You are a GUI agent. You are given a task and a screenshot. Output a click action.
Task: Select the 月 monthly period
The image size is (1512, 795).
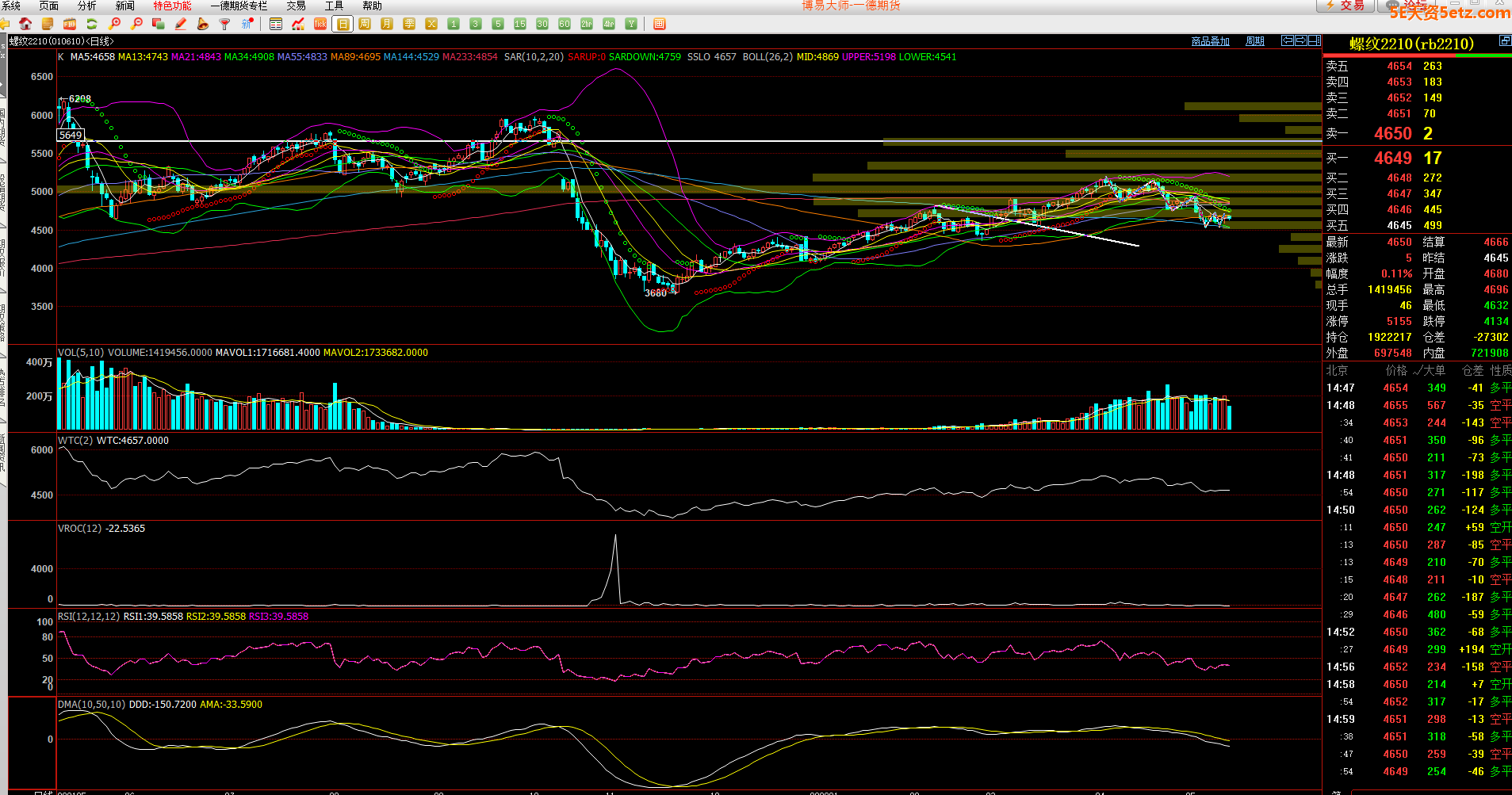[387, 24]
